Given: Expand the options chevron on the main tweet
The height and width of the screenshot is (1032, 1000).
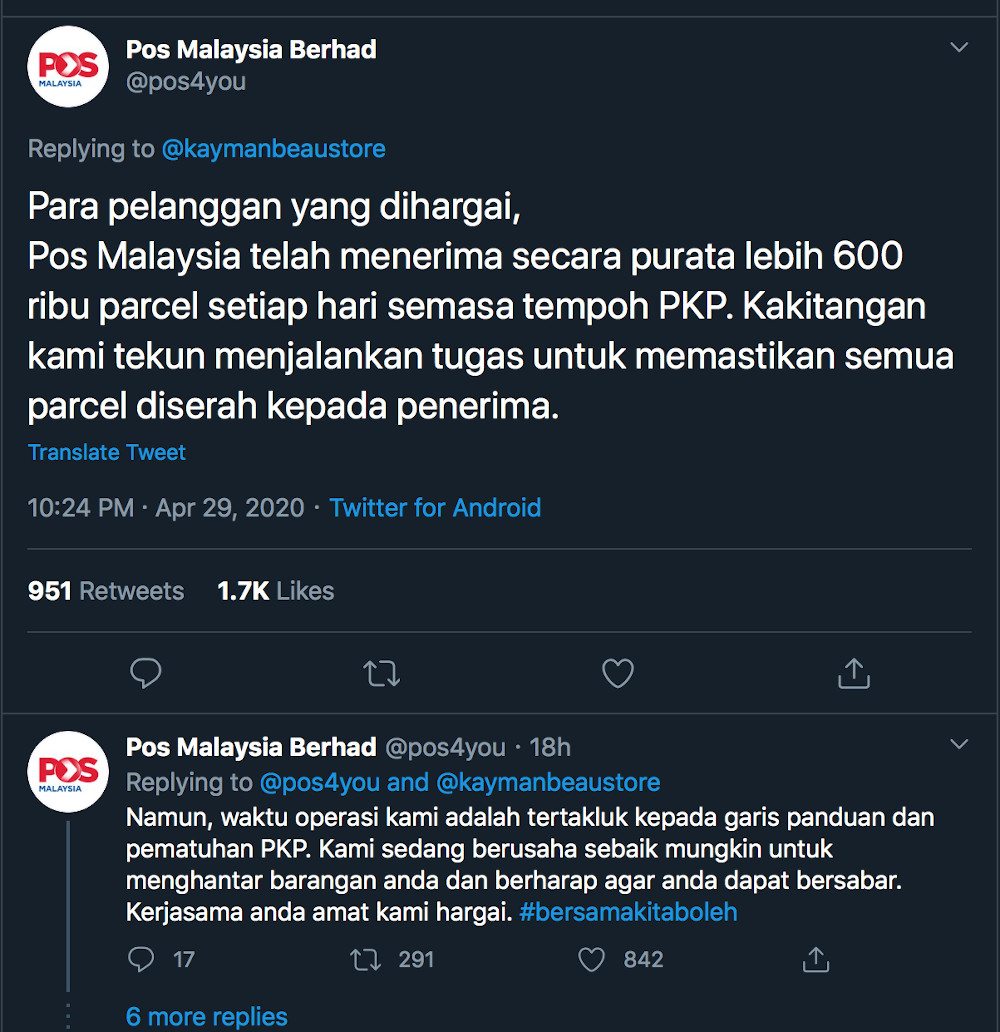Looking at the screenshot, I should pos(959,46).
